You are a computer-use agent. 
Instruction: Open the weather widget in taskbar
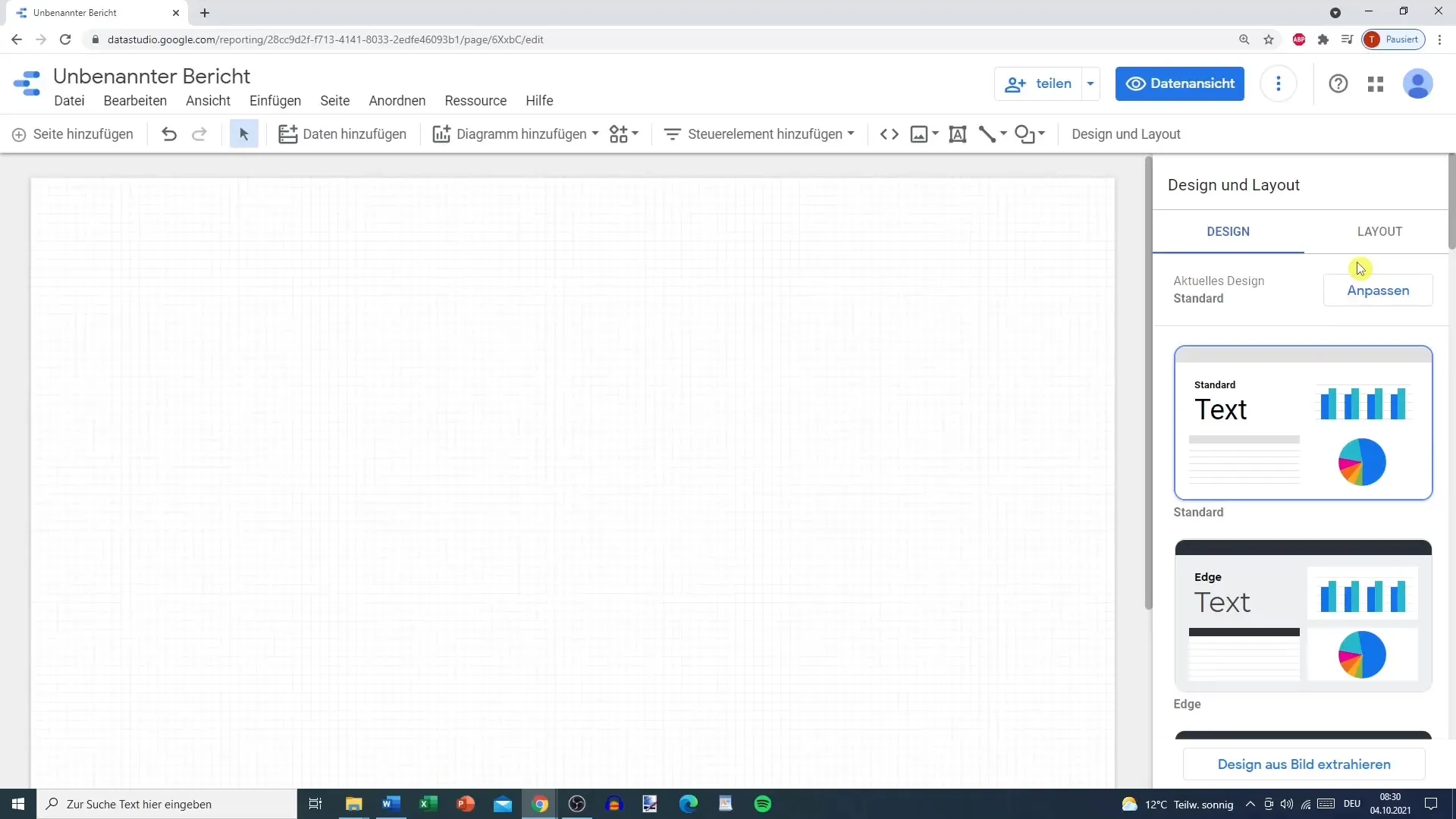click(x=1178, y=804)
